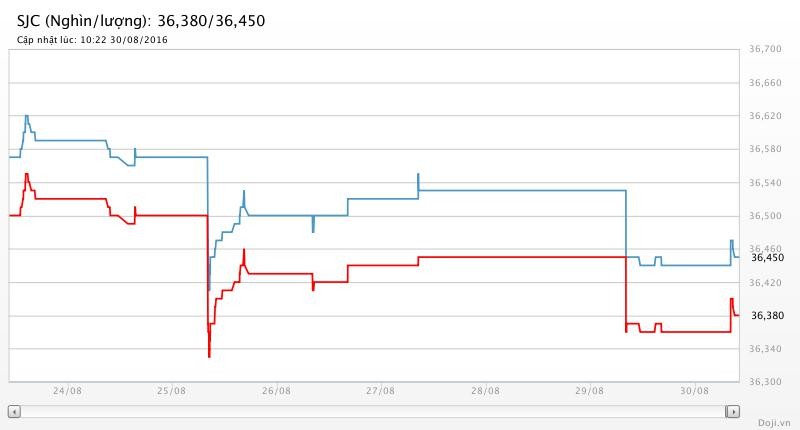Screen dimensions: 800x430
Task: Click the 36,620 price axis label
Action: click(765, 116)
